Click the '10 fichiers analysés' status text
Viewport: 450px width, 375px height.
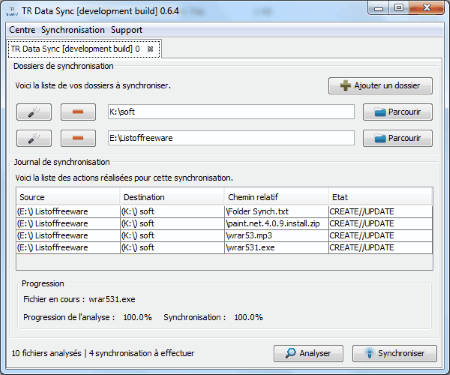(46, 353)
